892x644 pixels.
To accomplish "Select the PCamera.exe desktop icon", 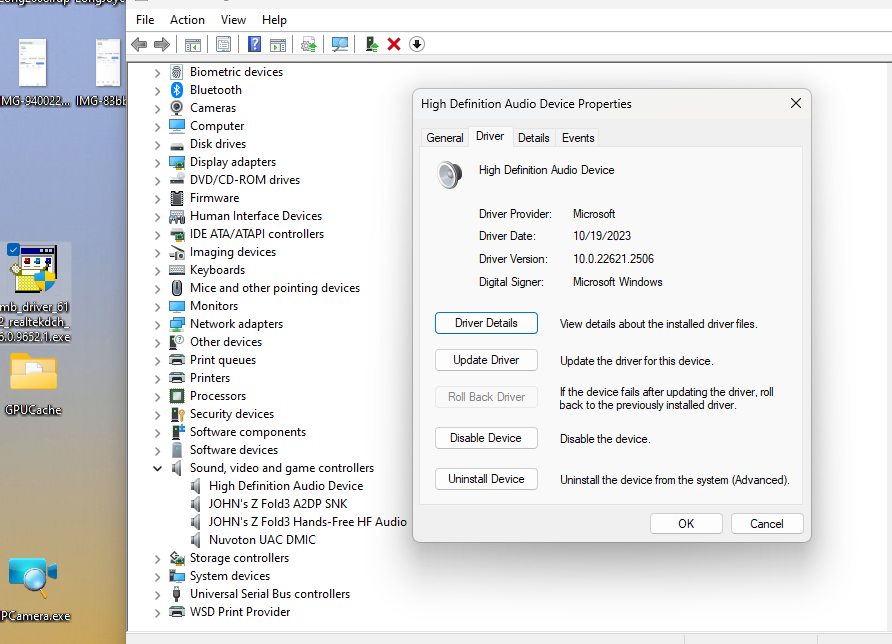I will coord(35,589).
